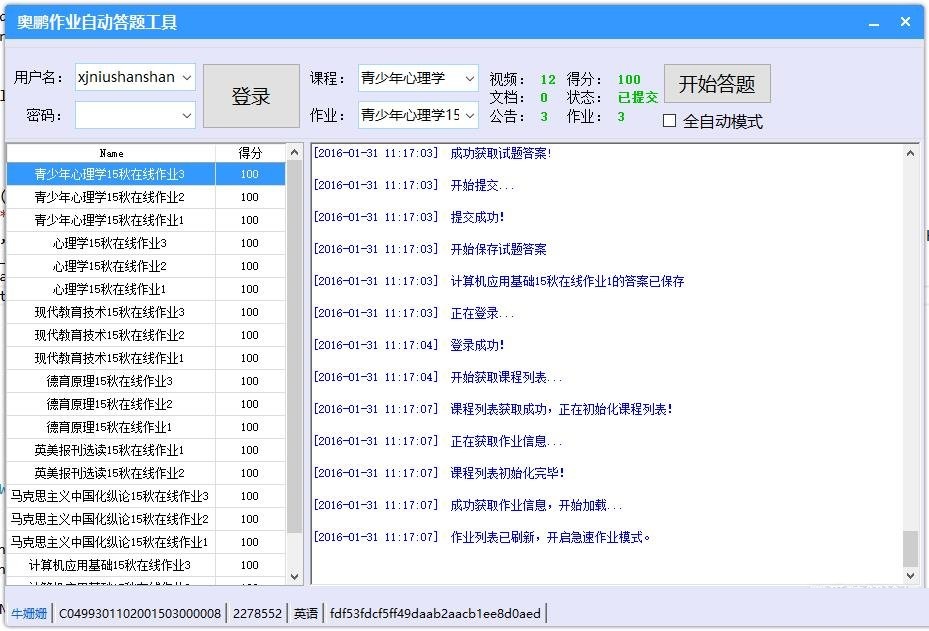This screenshot has width=929, height=631.
Task: Select 马克思主义中国化纵论15秋在线作业3
Action: 110,496
